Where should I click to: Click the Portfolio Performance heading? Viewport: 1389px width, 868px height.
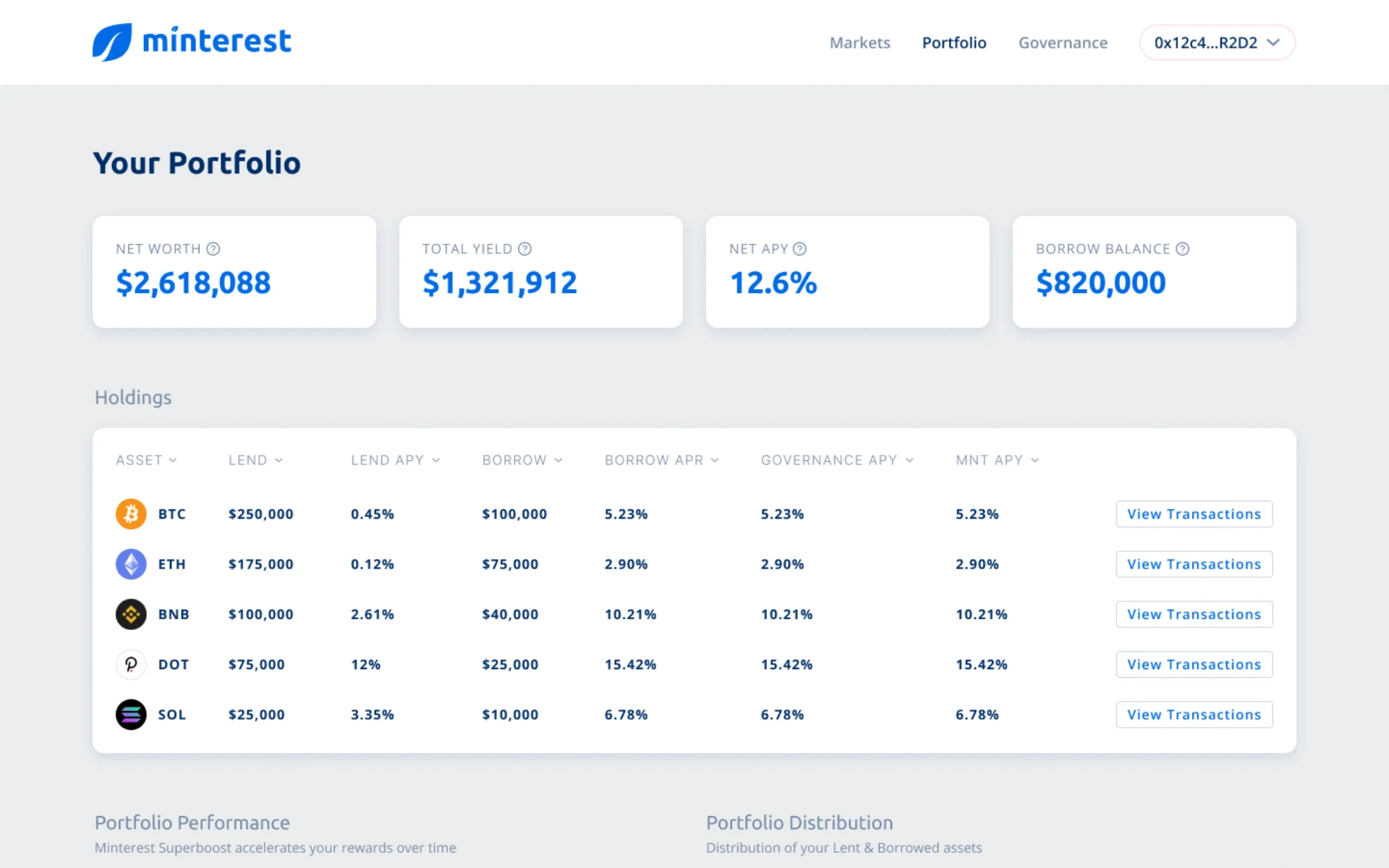(192, 822)
